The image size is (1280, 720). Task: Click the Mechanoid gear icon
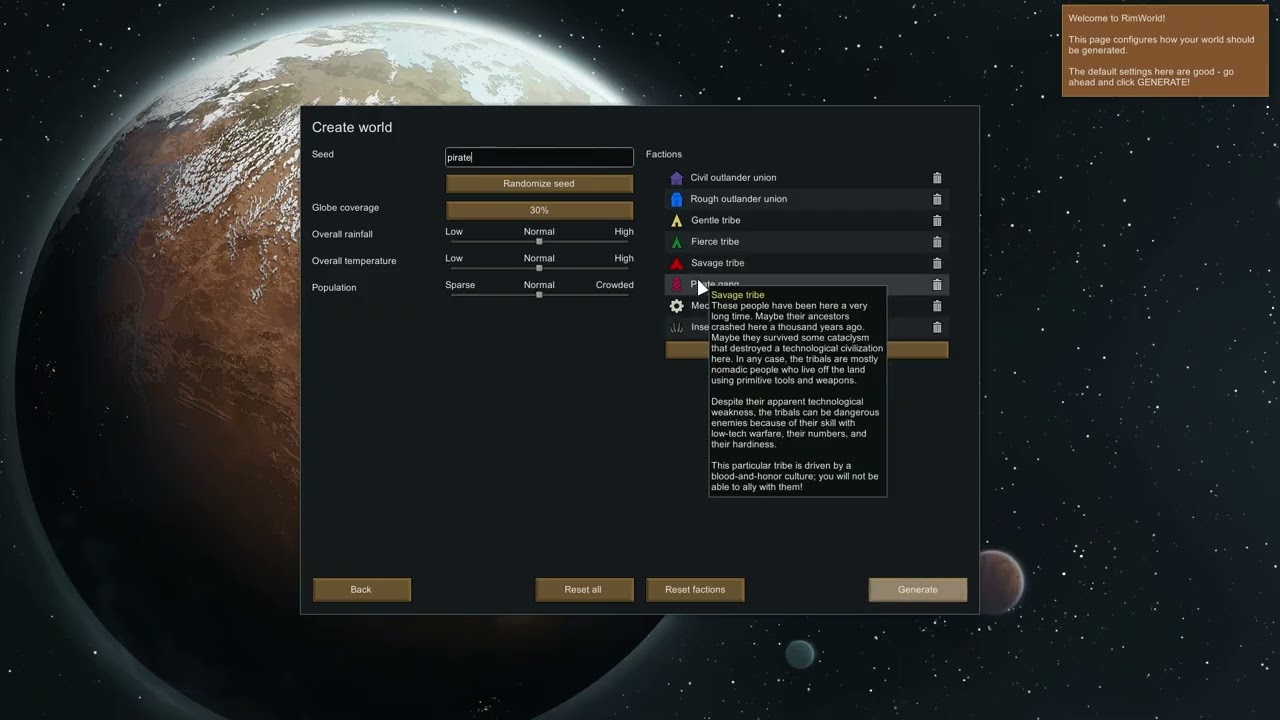pyautogui.click(x=676, y=306)
